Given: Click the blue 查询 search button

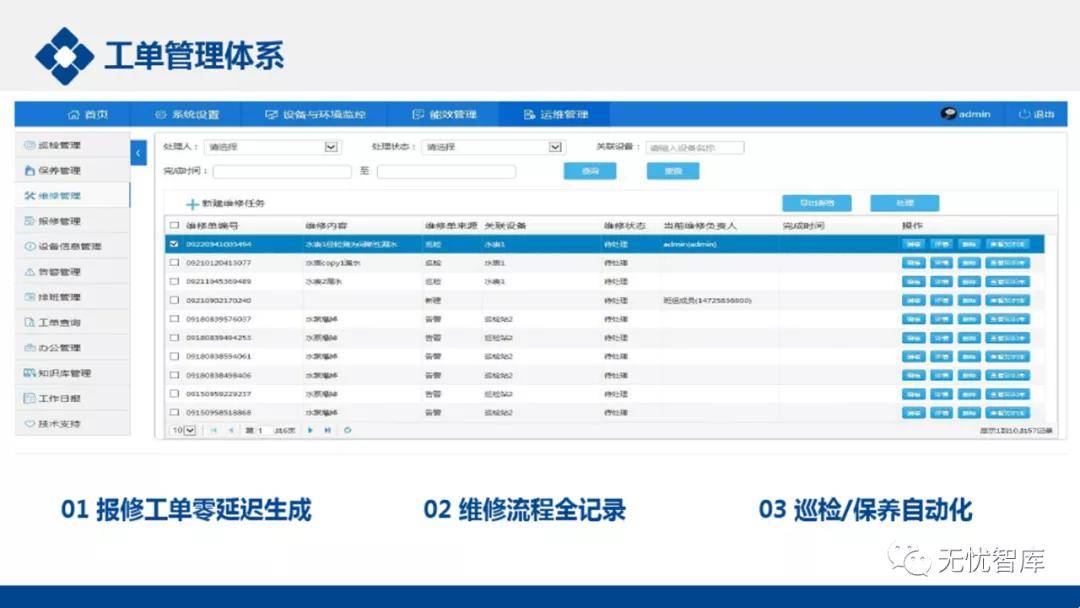Looking at the screenshot, I should click(590, 171).
